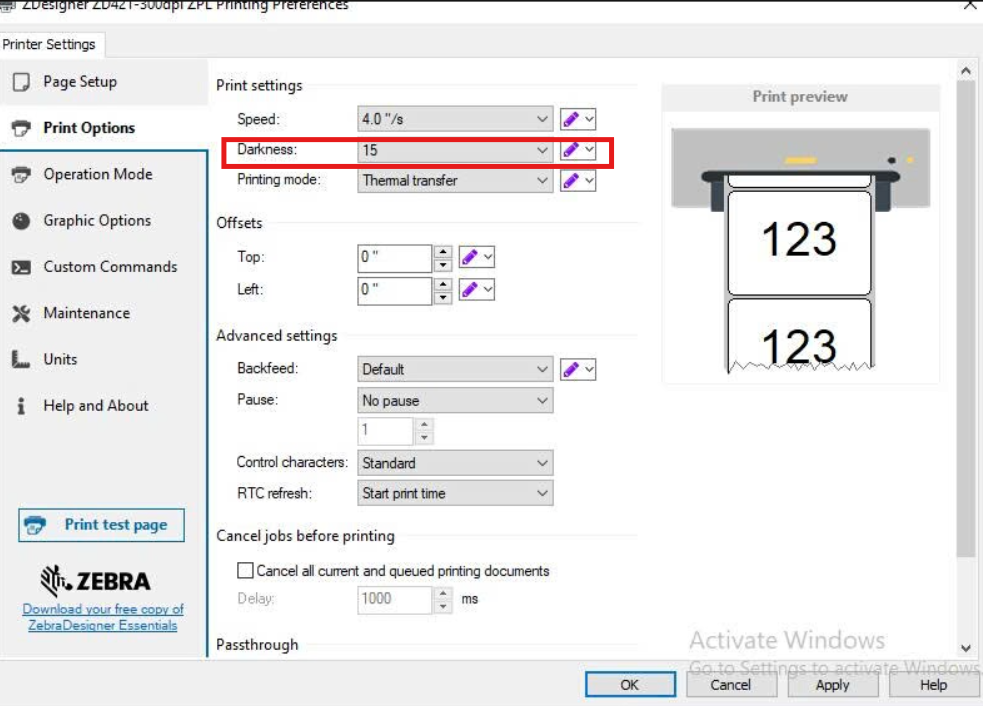Click the pencil icon beside Darkness
983x706 pixels.
(x=570, y=150)
